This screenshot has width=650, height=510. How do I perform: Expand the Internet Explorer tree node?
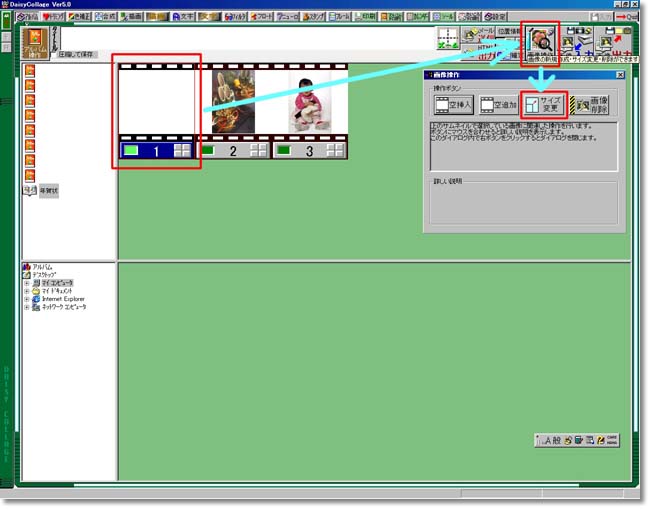click(x=27, y=299)
